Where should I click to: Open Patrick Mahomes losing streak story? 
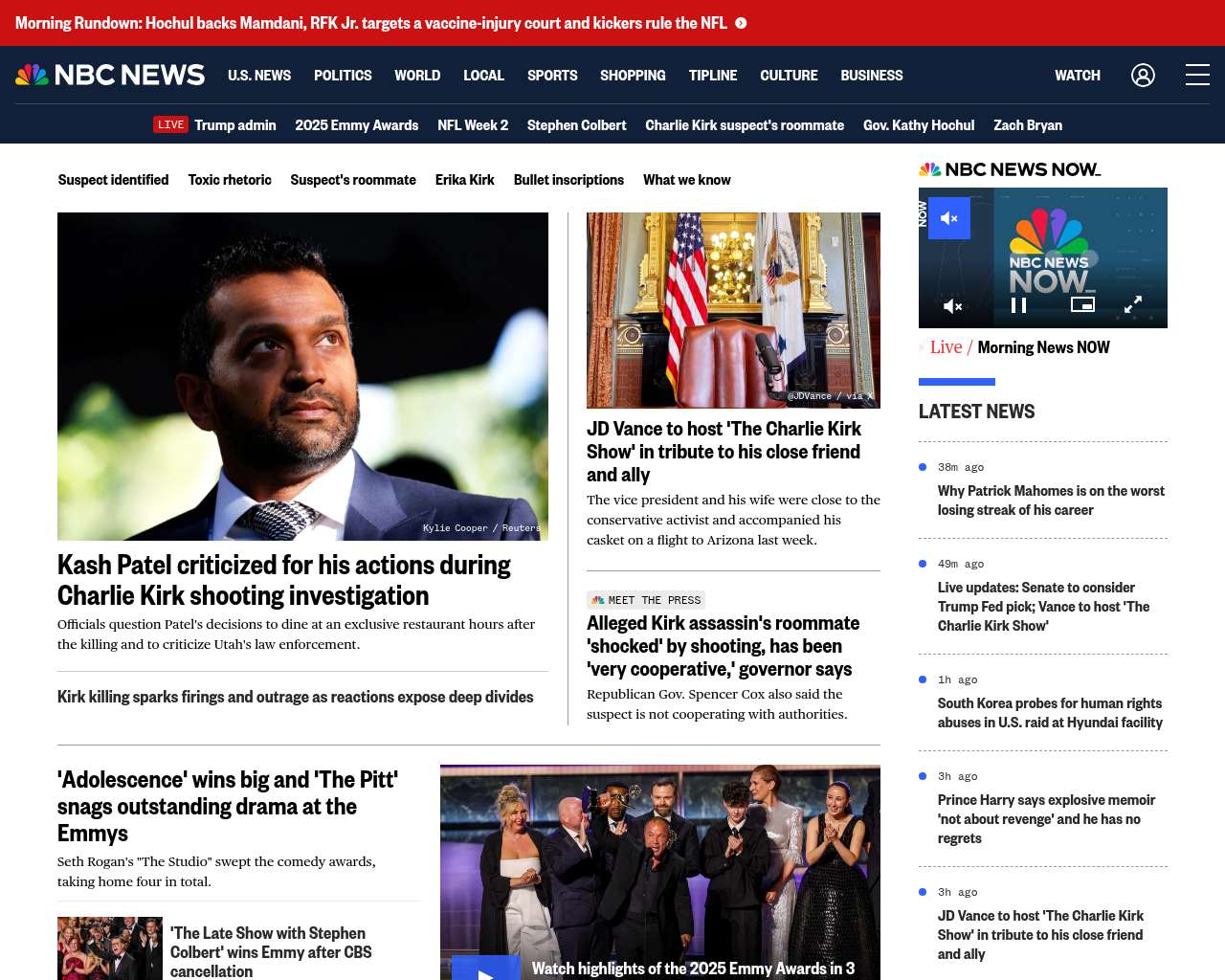[1051, 501]
